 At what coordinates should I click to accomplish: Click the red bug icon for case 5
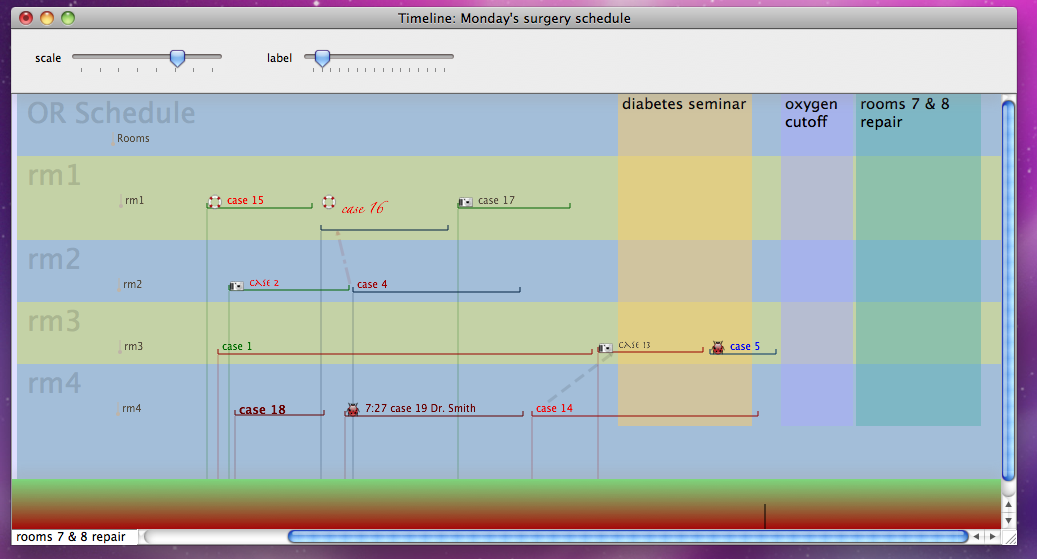717,347
